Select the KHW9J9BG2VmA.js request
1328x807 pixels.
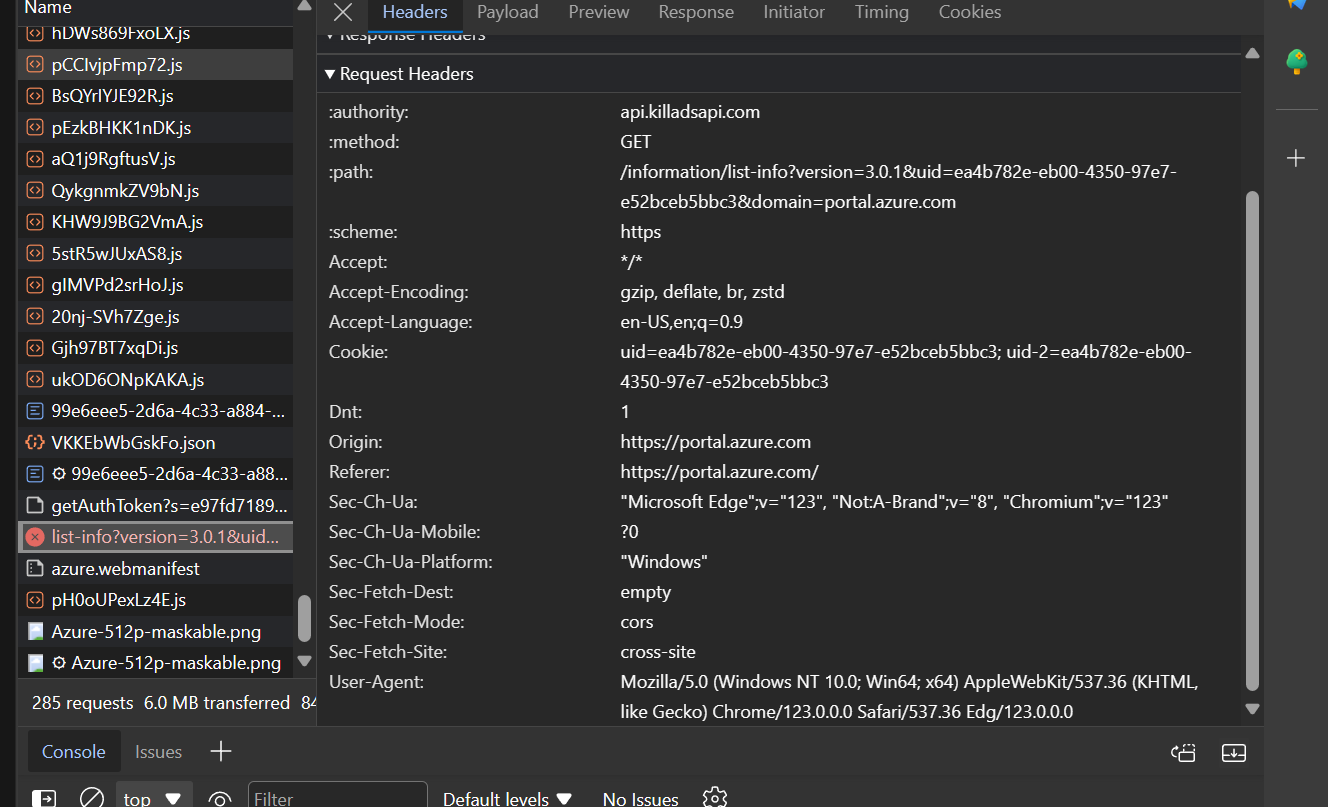(x=155, y=222)
